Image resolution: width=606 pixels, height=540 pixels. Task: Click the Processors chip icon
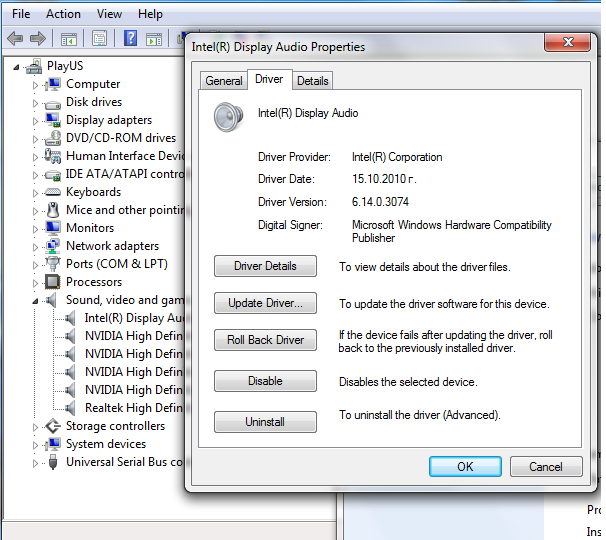point(53,282)
